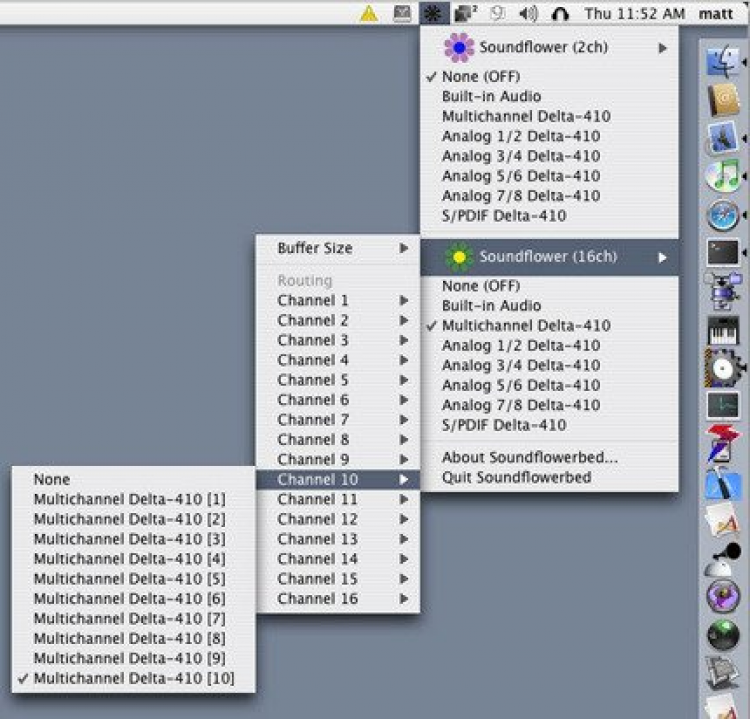
Task: Choose Analog 1/2 Delta-410 under Soundflower (2ch)
Action: tap(550, 136)
